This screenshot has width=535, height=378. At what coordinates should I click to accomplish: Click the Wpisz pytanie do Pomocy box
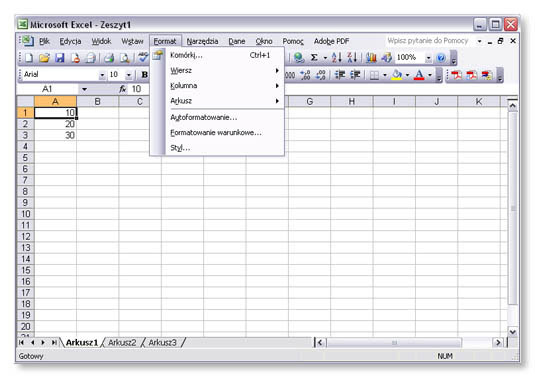430,41
